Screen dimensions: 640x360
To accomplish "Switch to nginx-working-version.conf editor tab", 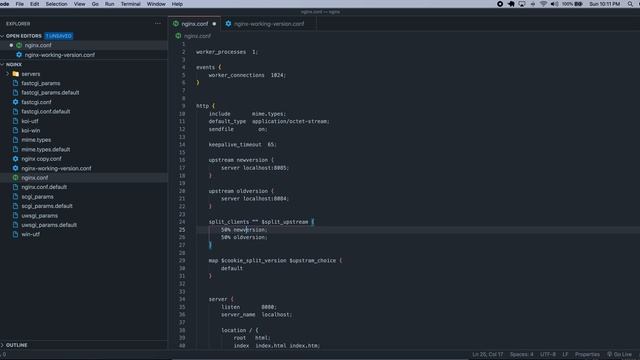I will 269,24.
